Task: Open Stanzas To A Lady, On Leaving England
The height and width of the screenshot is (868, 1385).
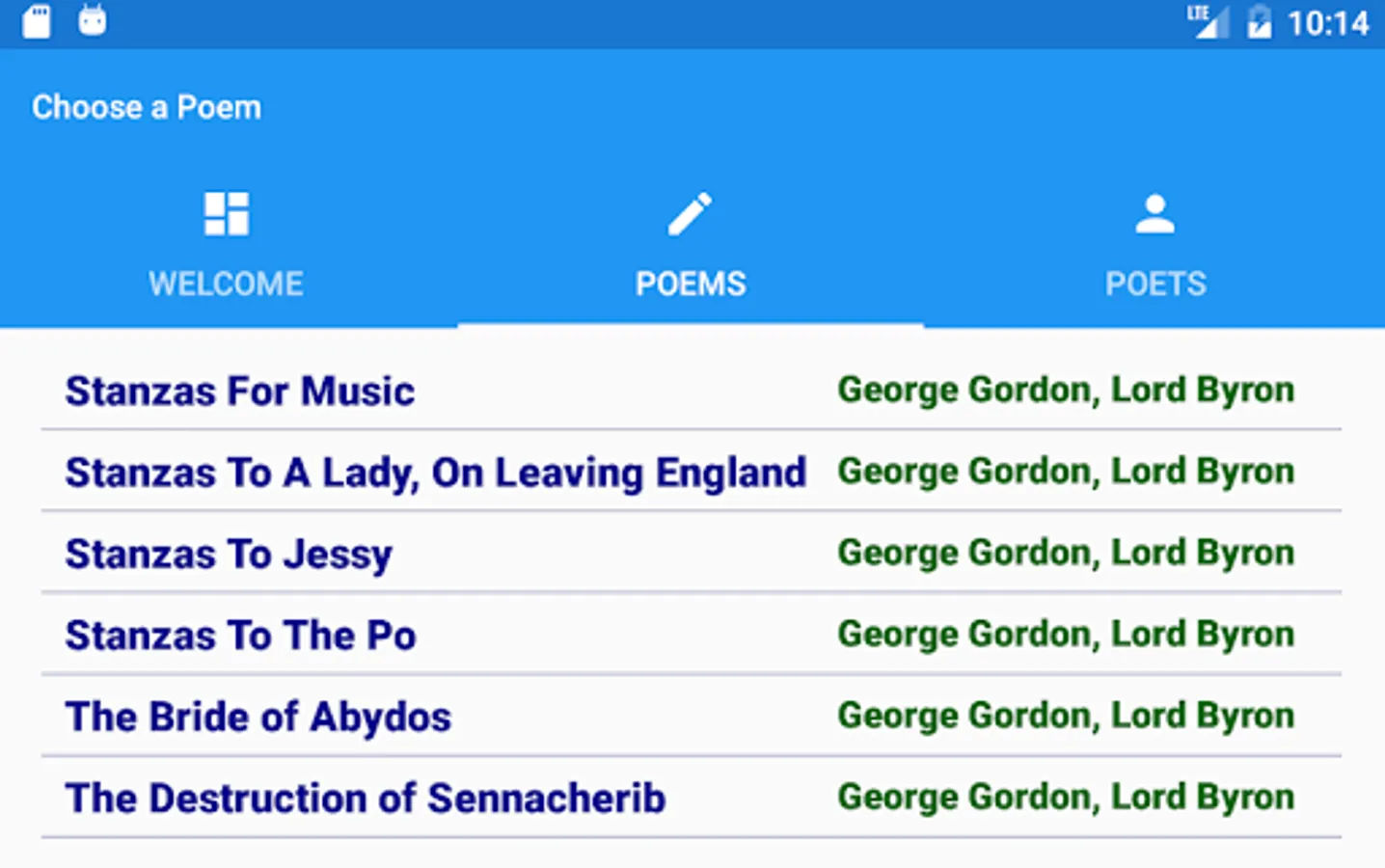Action: 435,473
